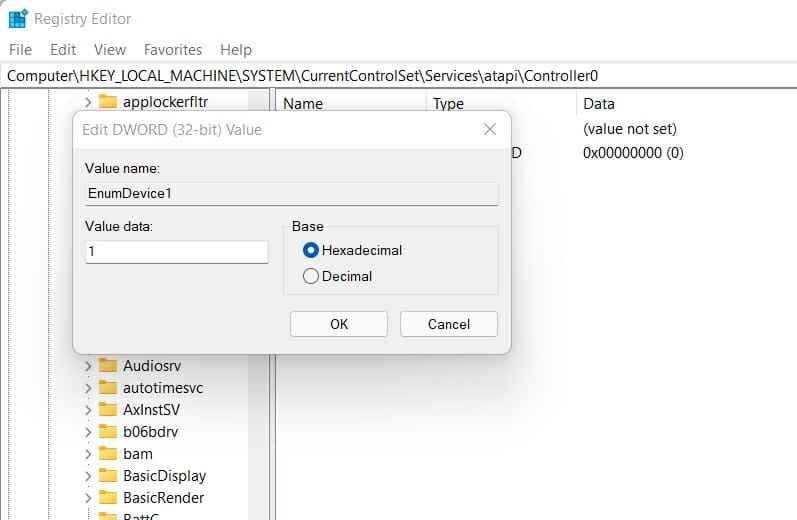Select the bam tree item
Screen dimensions: 797x520
(x=138, y=454)
